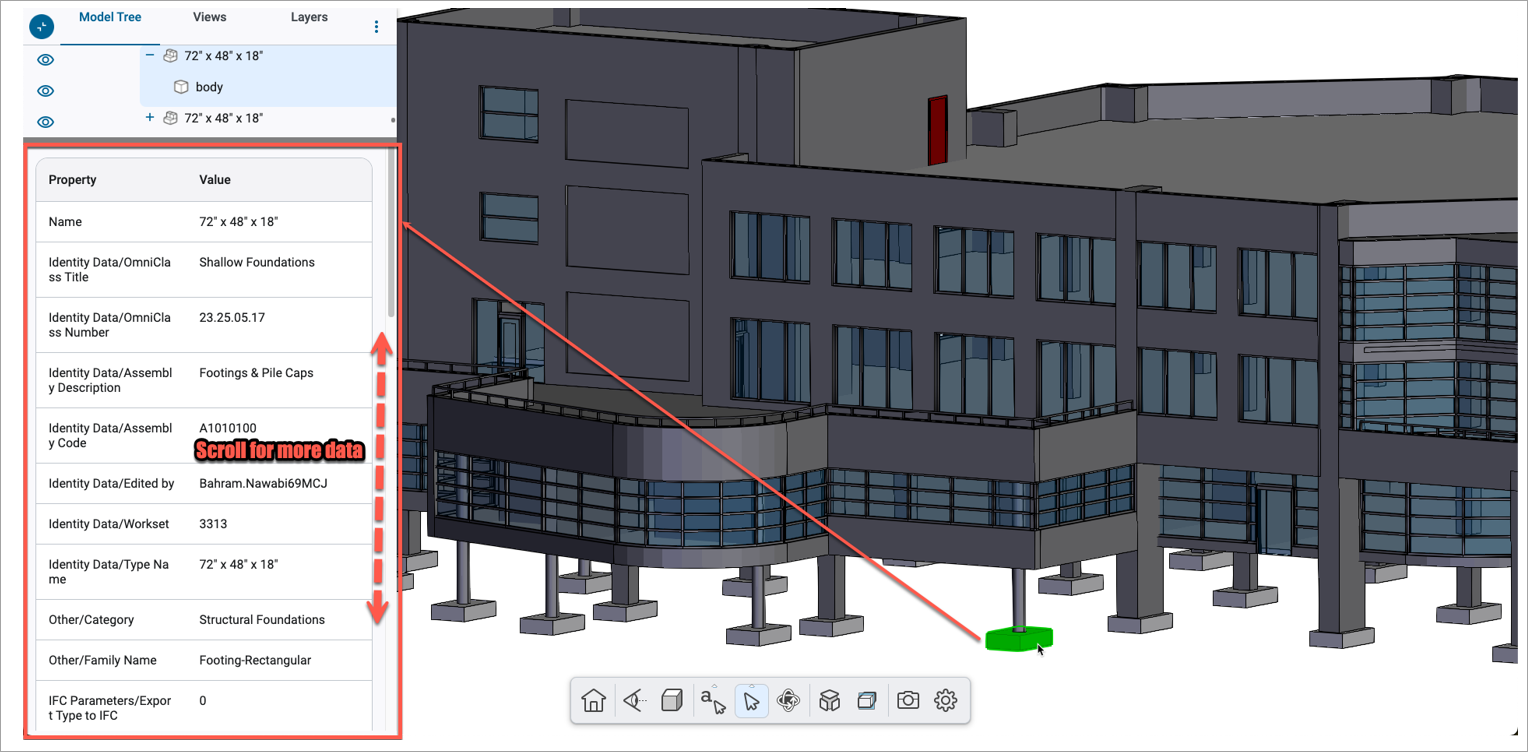Image resolution: width=1528 pixels, height=752 pixels.
Task: Hide the collapsed 72" x 48" x 18" node
Action: pos(45,122)
